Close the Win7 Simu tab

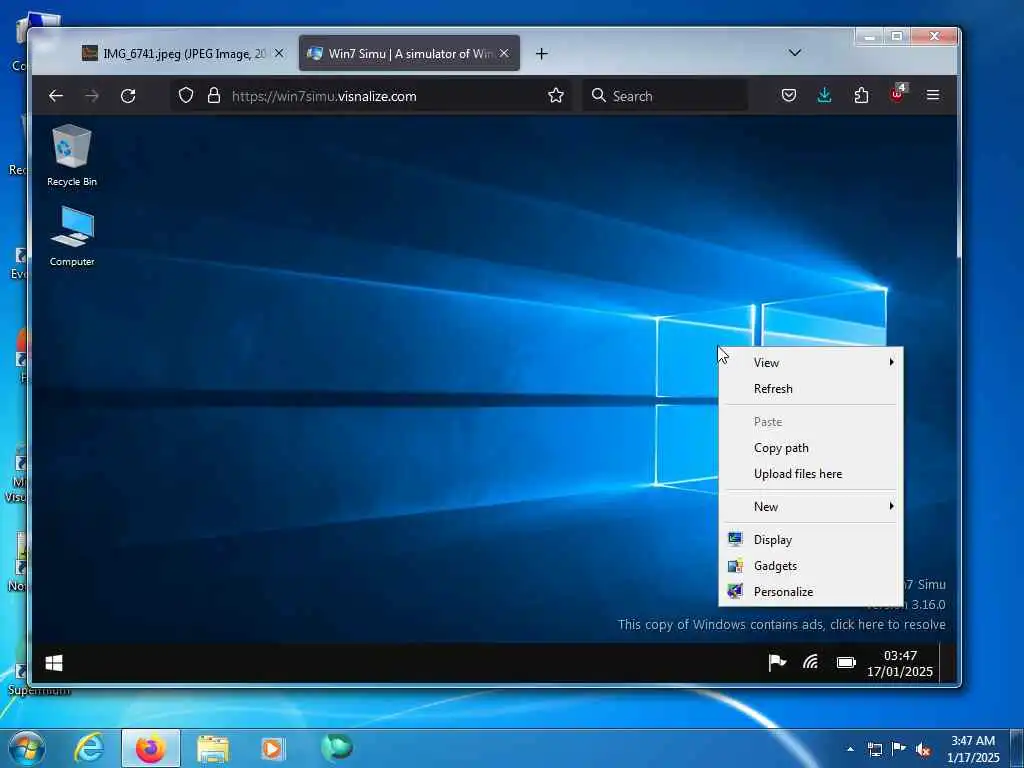(x=504, y=54)
